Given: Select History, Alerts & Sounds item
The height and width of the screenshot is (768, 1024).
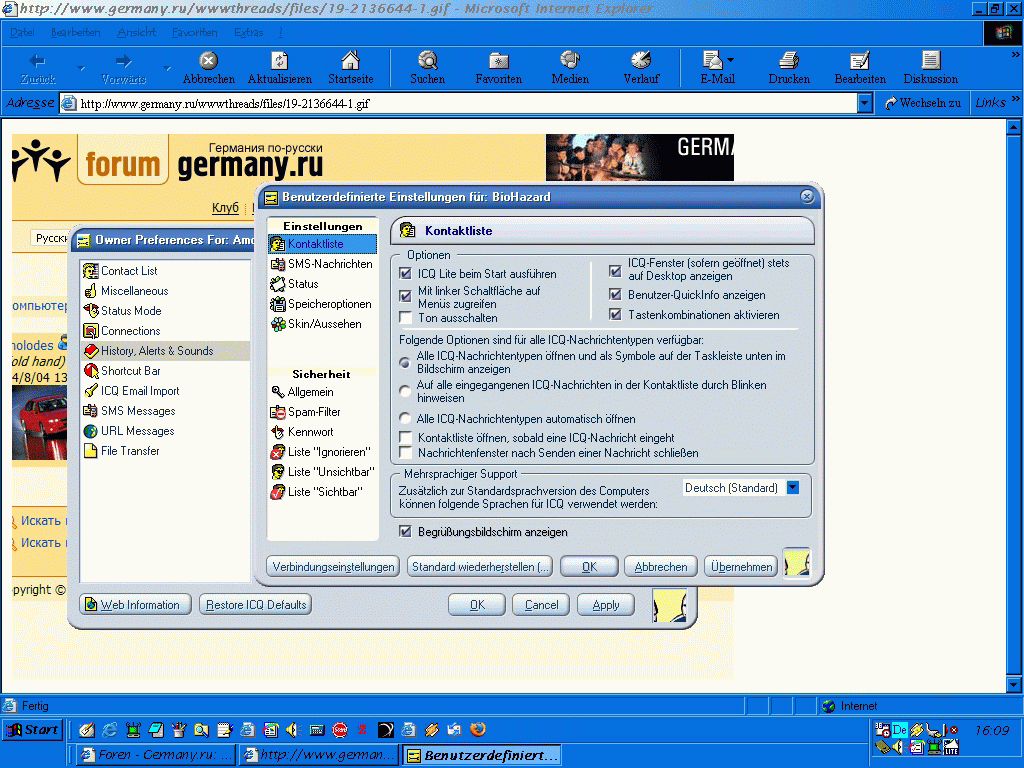Looking at the screenshot, I should click(x=165, y=351).
